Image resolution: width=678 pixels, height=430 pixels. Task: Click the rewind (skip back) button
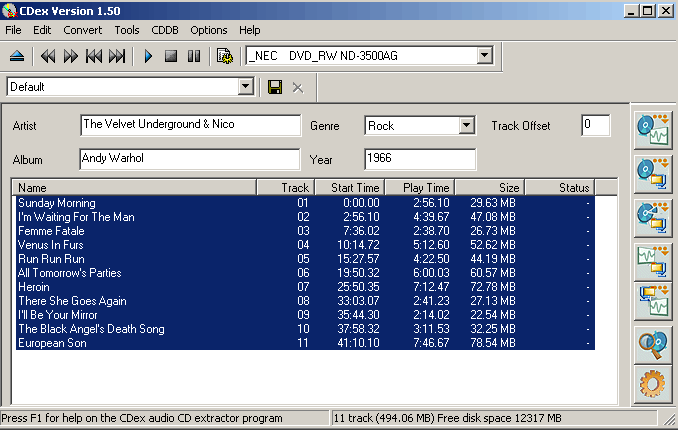point(48,56)
